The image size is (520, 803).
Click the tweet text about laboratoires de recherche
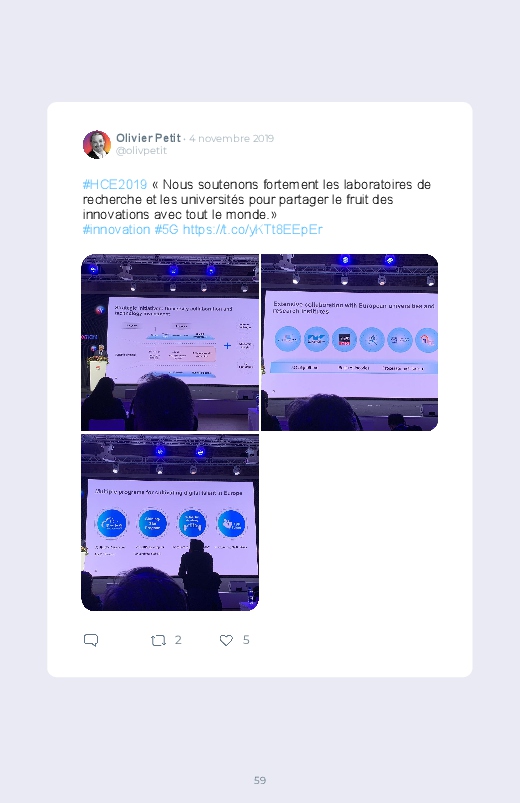click(x=257, y=199)
